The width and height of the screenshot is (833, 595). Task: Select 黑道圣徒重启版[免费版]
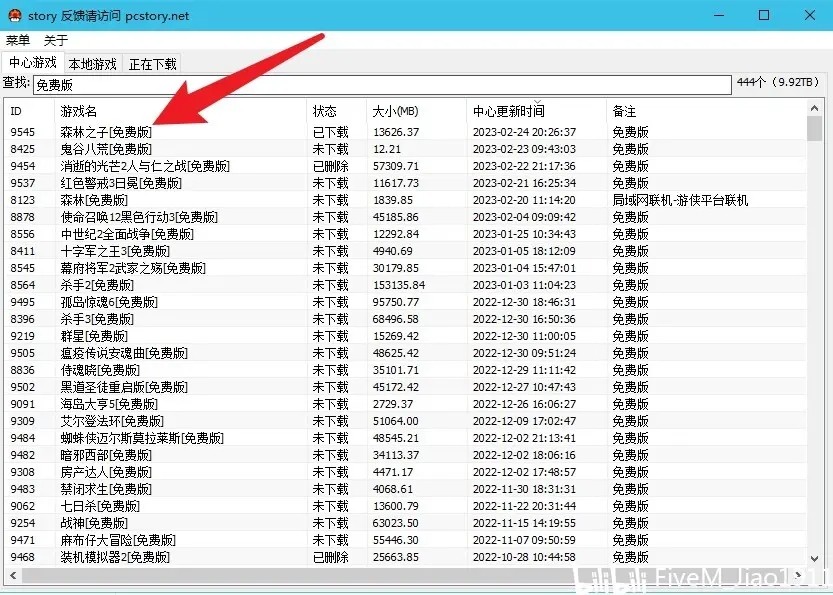(405, 387)
